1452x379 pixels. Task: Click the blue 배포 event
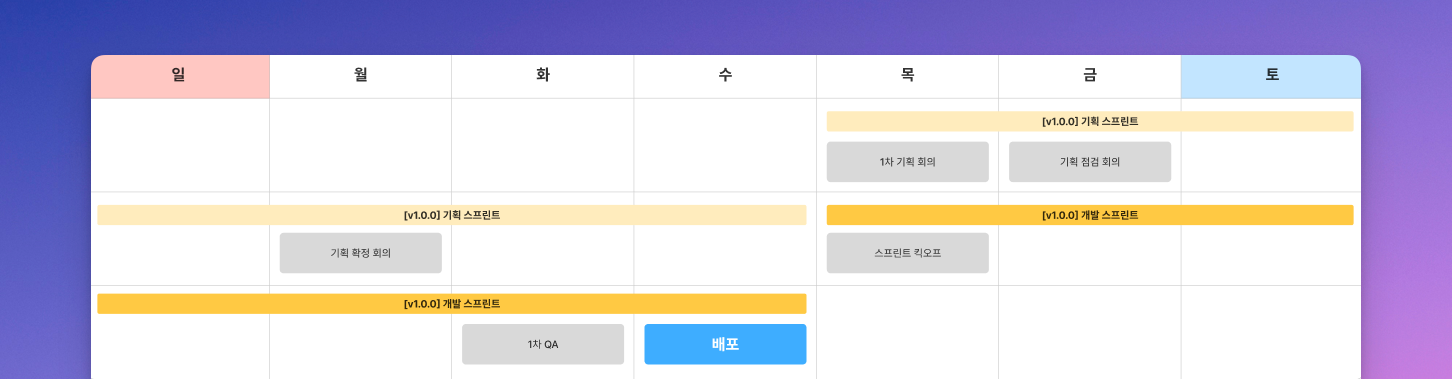tap(725, 344)
